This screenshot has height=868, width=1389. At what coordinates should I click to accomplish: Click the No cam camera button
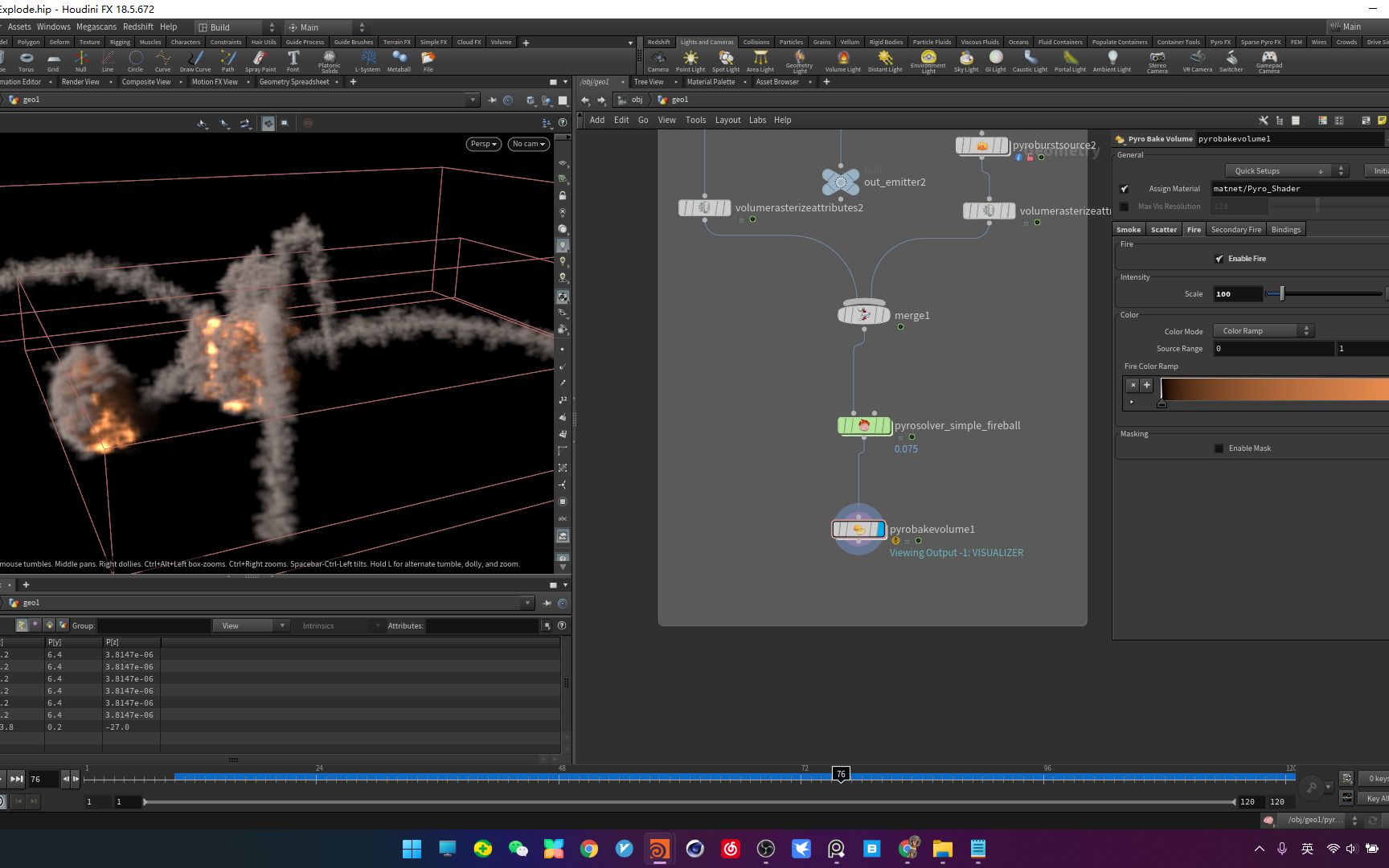click(x=528, y=144)
